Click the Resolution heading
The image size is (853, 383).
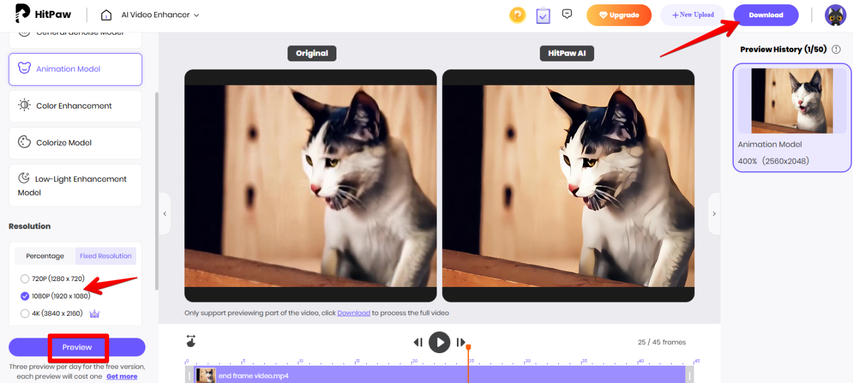[29, 226]
